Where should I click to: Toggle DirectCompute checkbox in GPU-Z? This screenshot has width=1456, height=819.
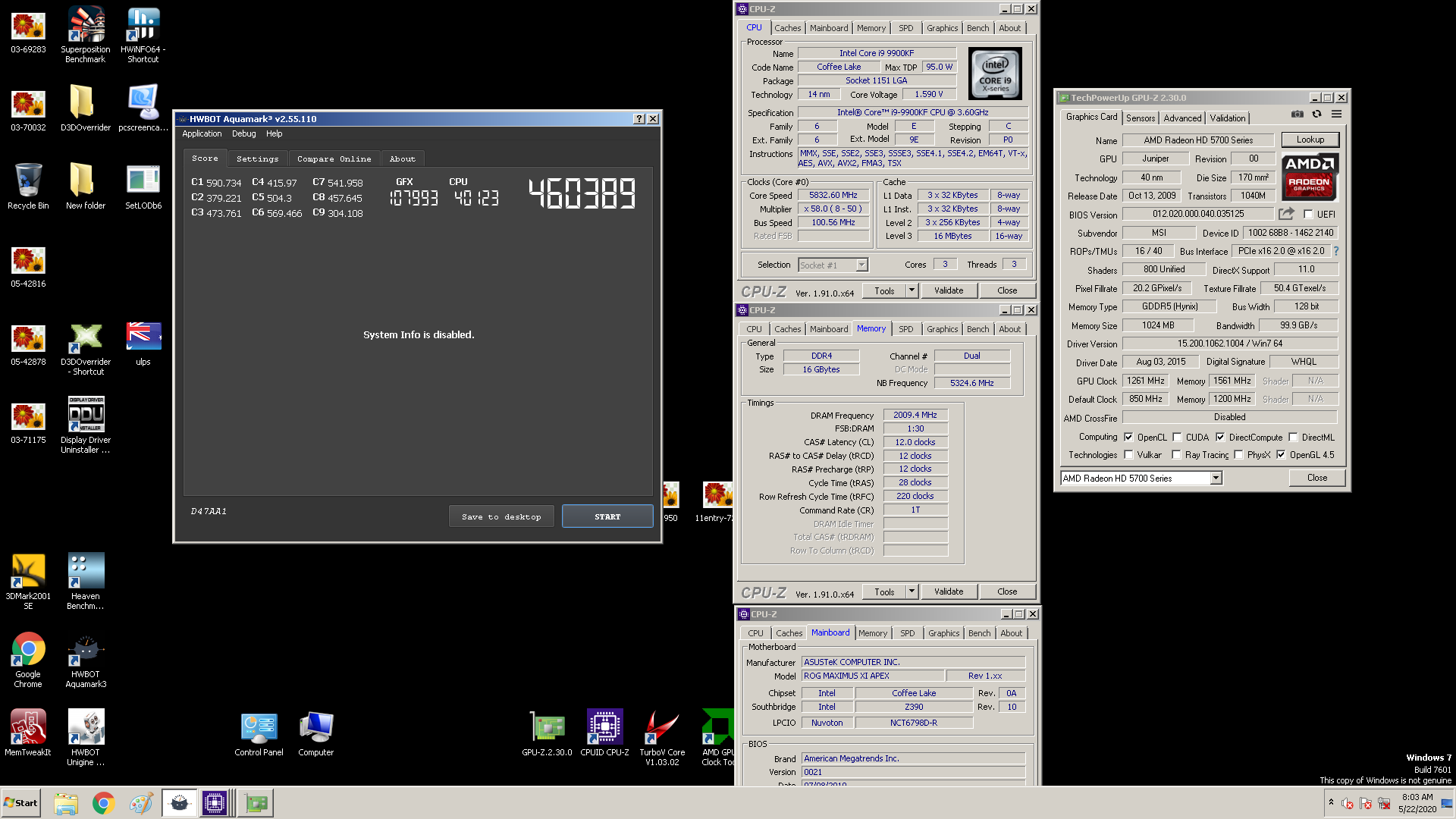point(1220,438)
